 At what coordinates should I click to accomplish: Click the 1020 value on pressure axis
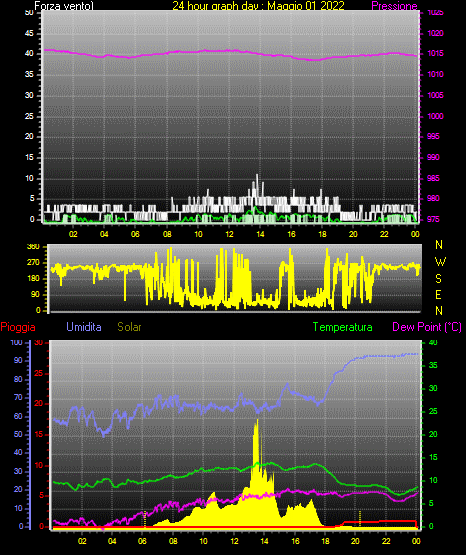point(435,33)
